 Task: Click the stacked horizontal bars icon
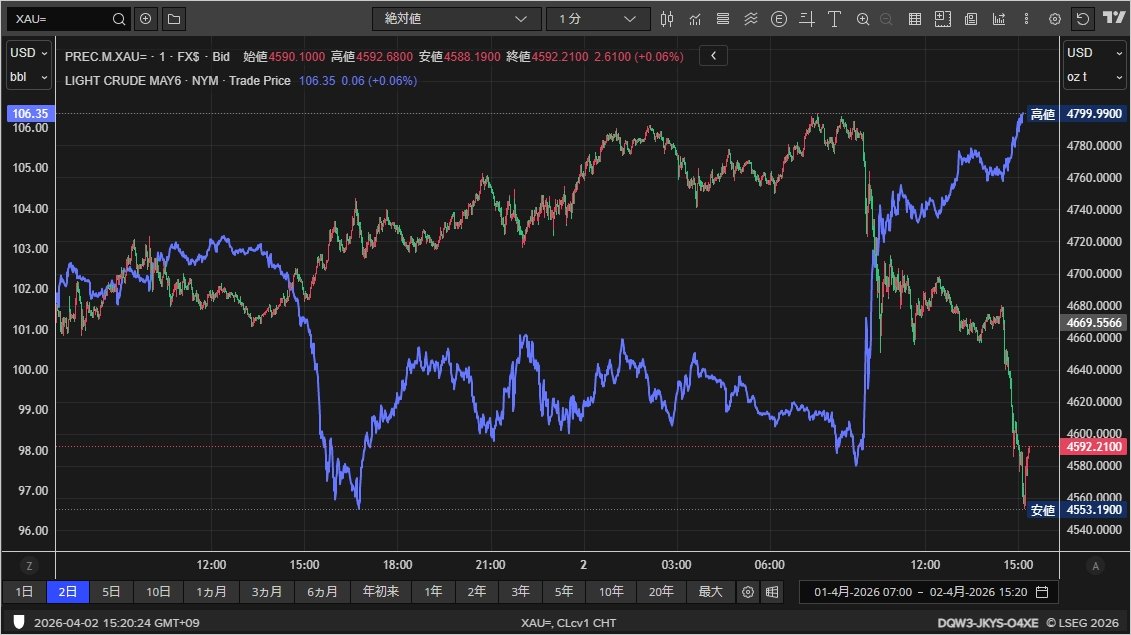723,19
